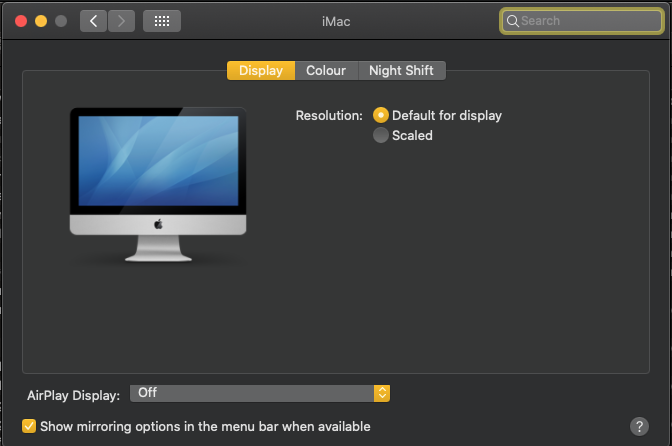The width and height of the screenshot is (672, 446).
Task: Switch to the Display tab
Action: click(261, 70)
